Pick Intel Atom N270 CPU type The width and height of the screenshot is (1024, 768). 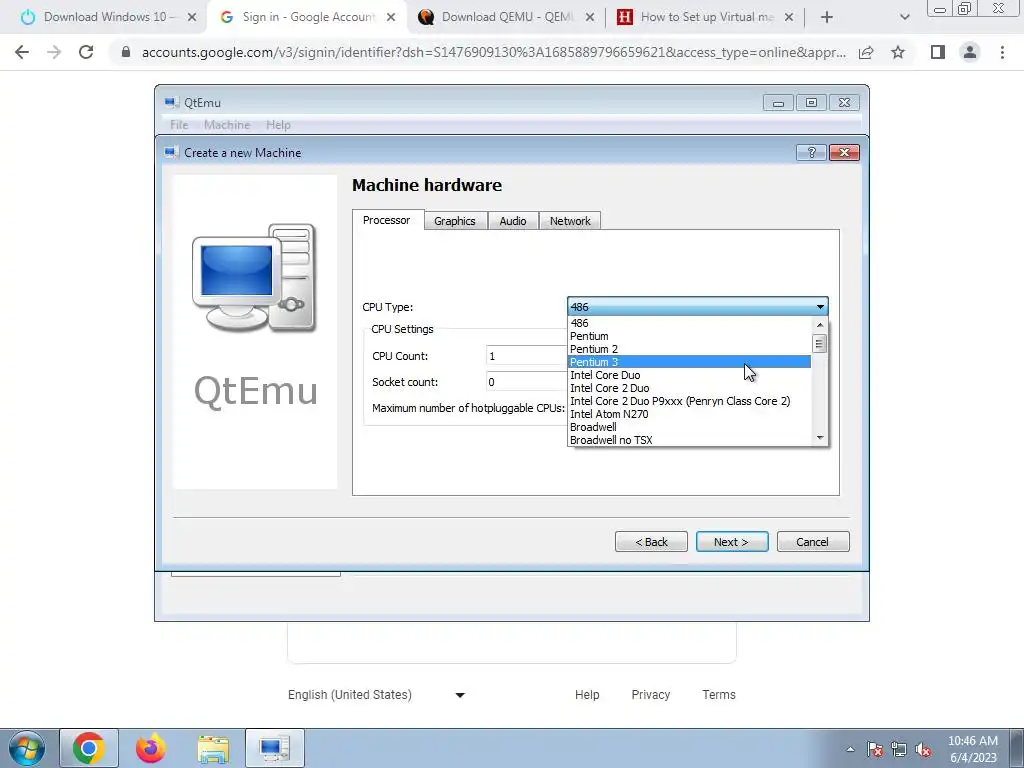tap(690, 414)
